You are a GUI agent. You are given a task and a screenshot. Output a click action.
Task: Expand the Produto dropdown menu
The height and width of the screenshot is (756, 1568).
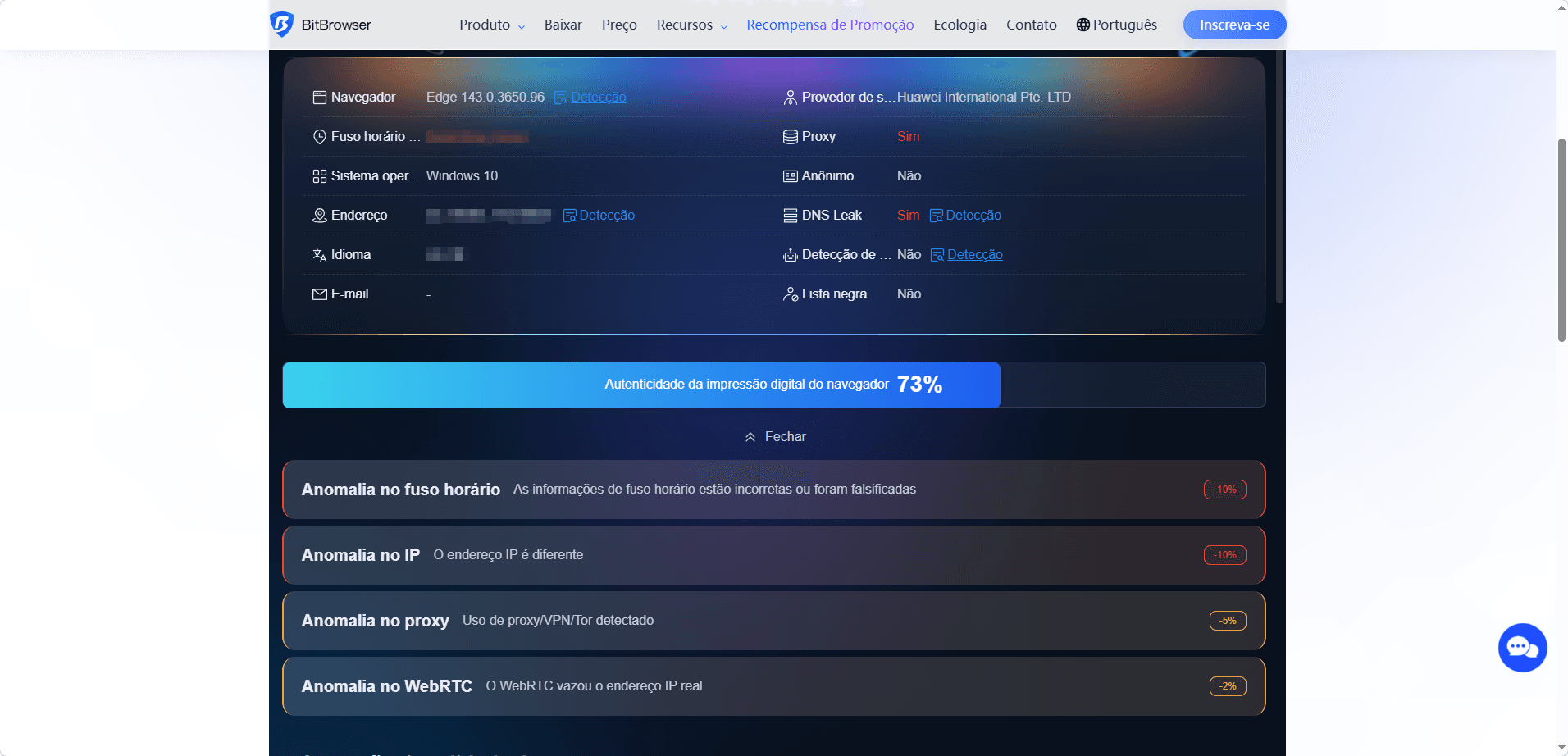pos(490,25)
